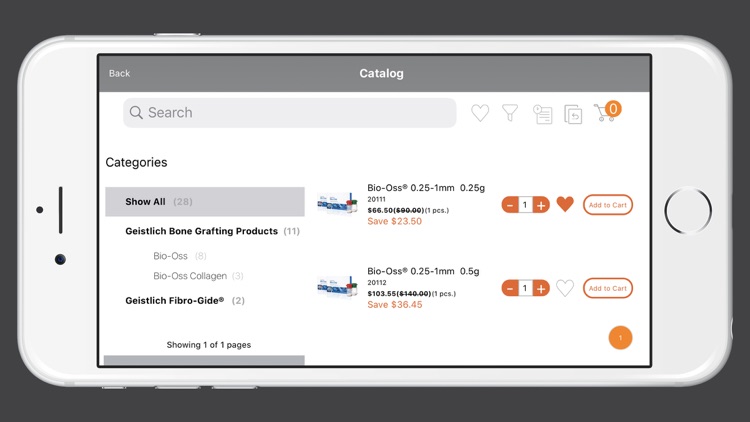Click the magnifying glass search icon
Image resolution: width=750 pixels, height=422 pixels.
coord(136,112)
